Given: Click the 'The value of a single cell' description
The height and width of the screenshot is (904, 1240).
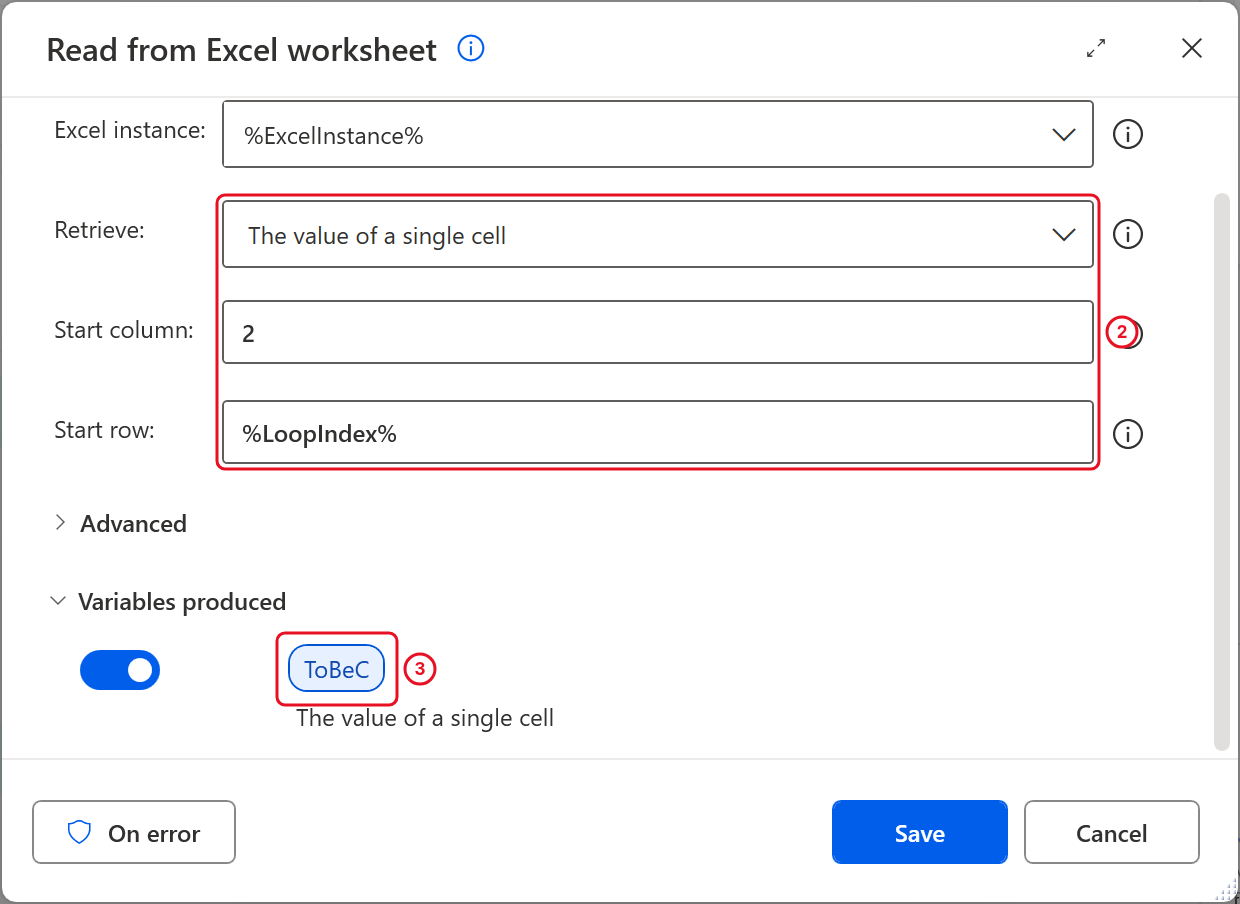Looking at the screenshot, I should click(x=425, y=717).
